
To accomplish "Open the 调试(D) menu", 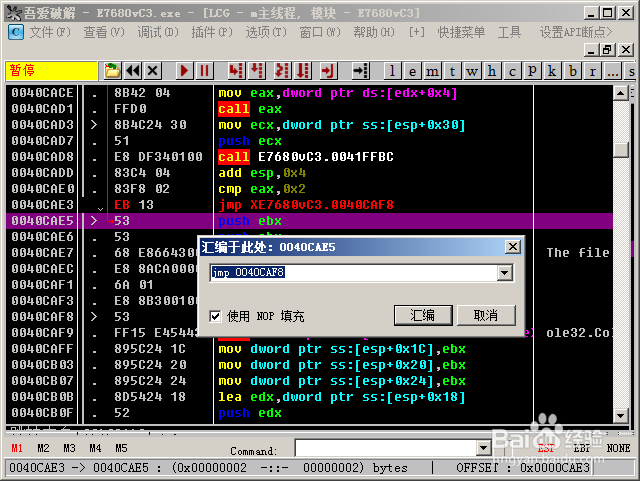I will (x=158, y=32).
